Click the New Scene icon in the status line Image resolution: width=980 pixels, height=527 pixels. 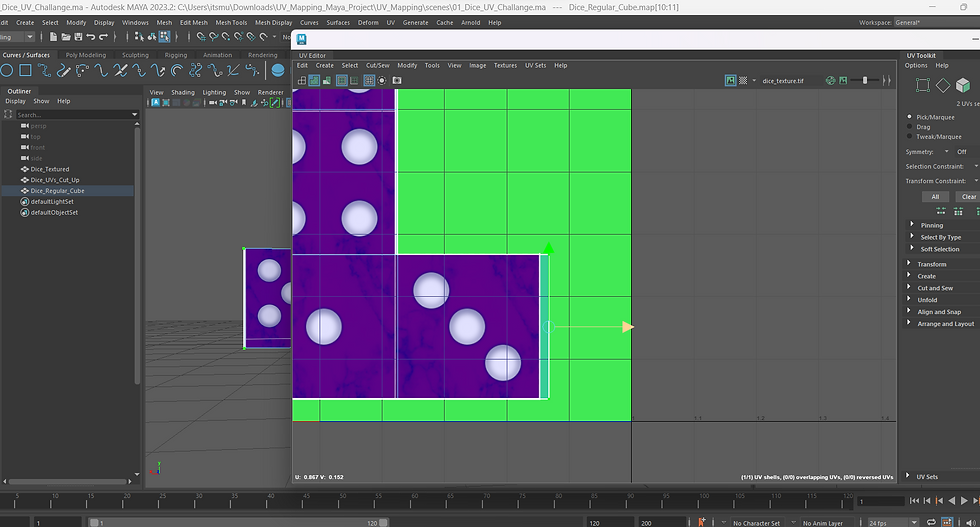click(x=53, y=37)
